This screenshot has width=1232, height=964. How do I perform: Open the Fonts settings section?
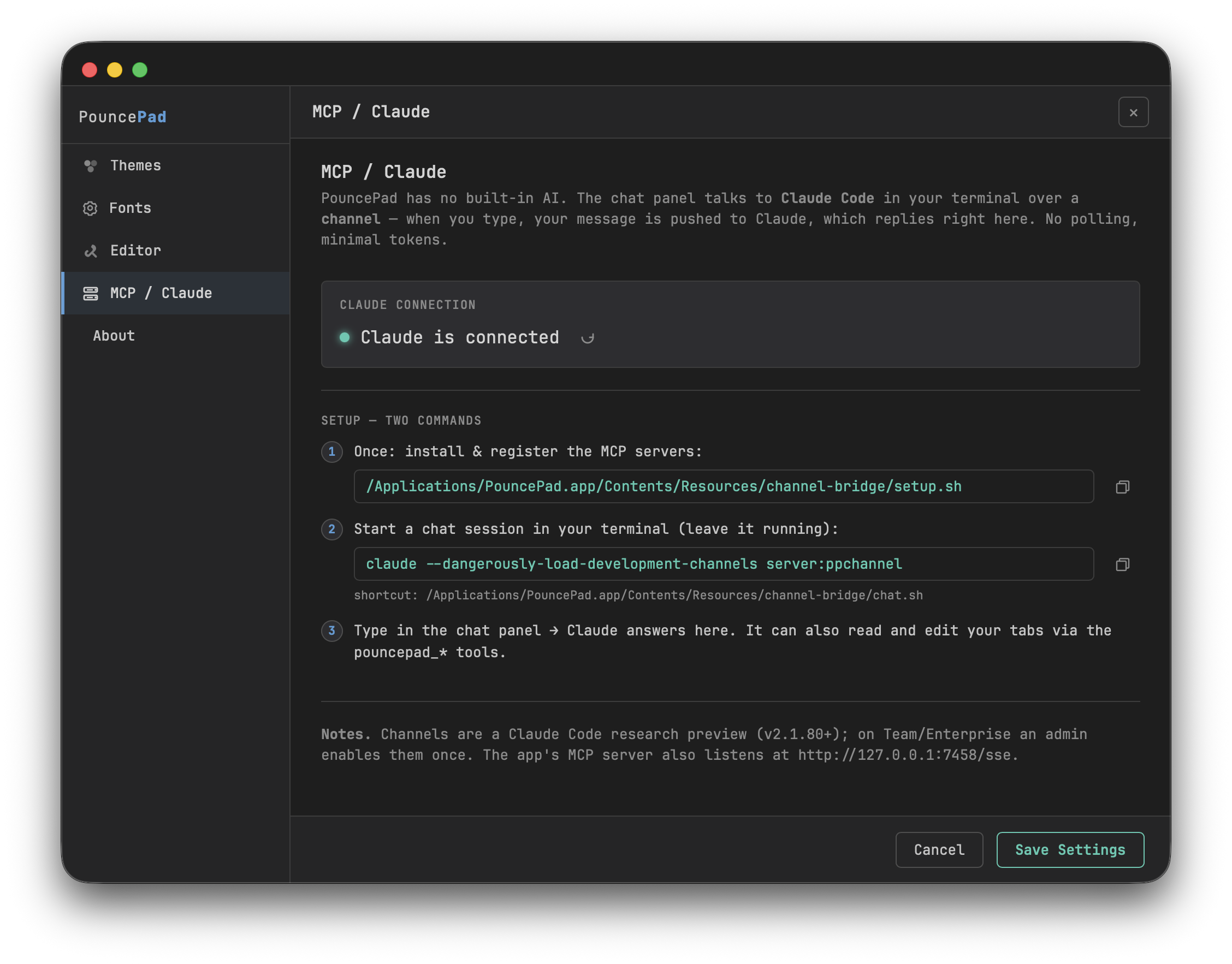coord(176,207)
